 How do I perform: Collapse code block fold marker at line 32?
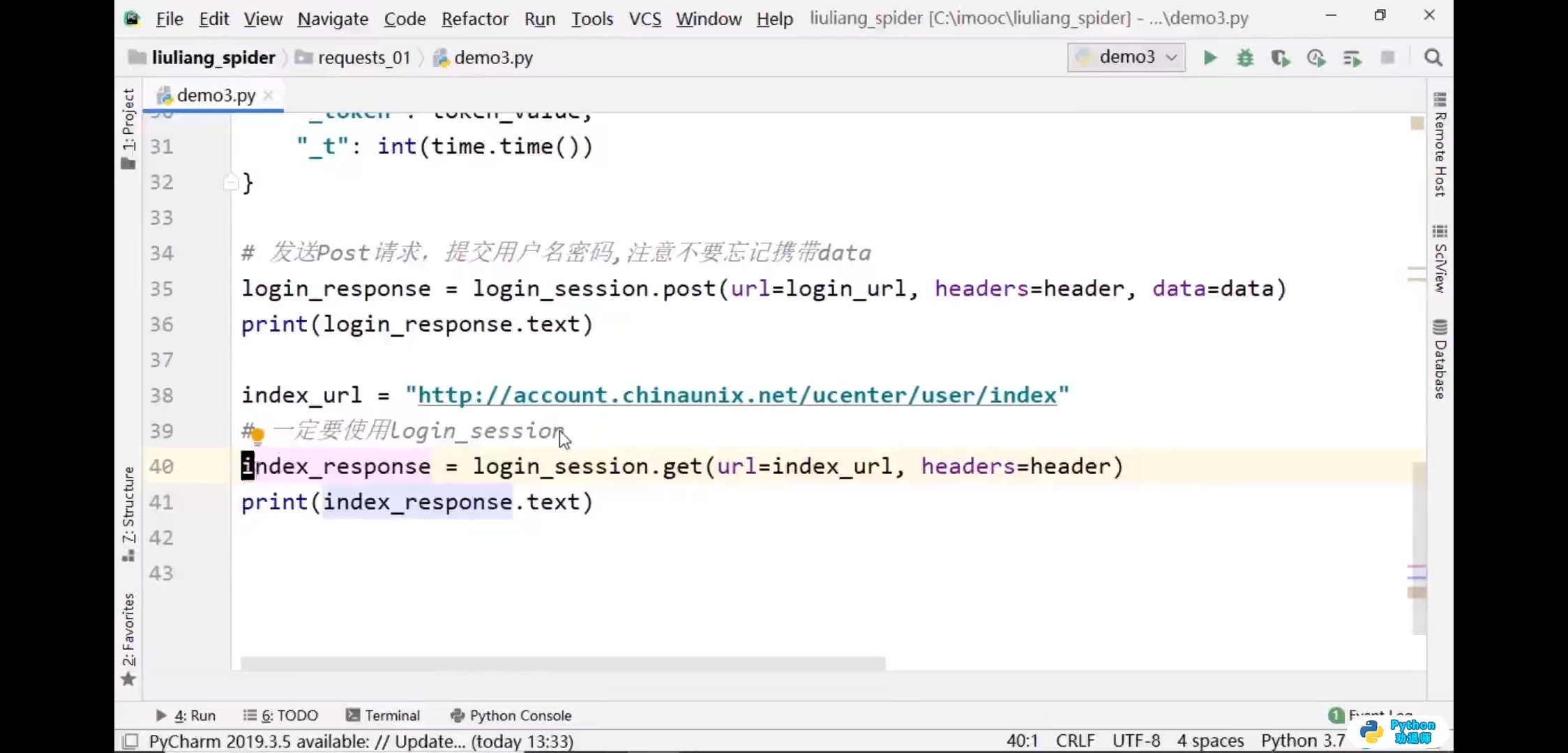click(x=231, y=183)
